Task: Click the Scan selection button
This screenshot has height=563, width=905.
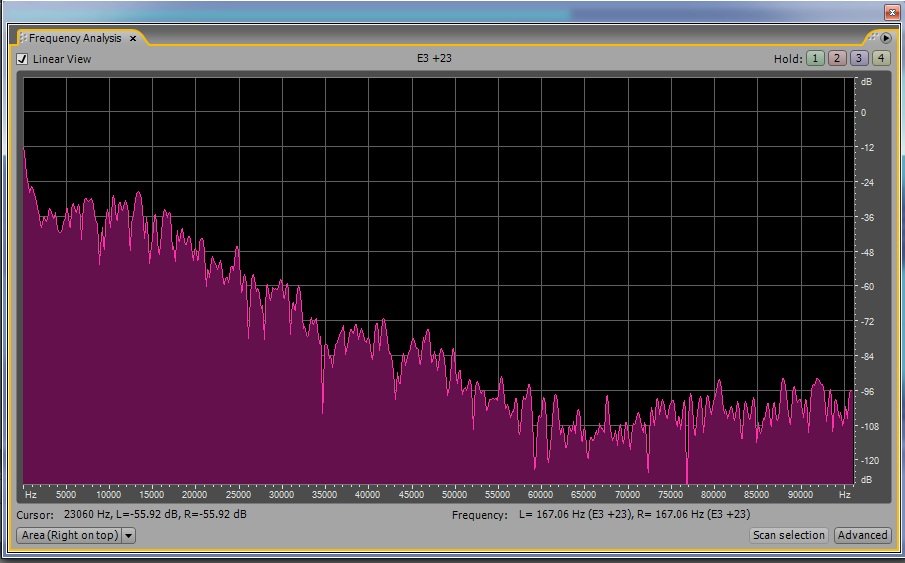Action: (789, 535)
